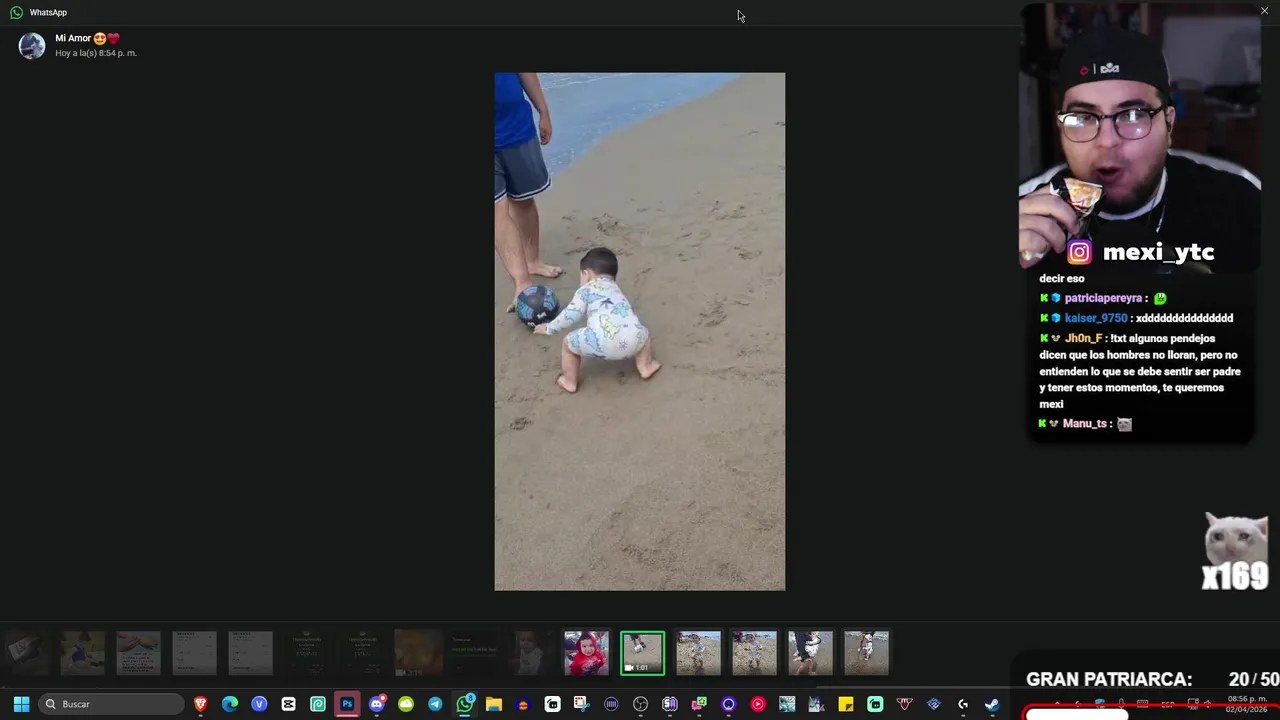Click the WhatsApp taskbar icon with badge
Viewport: 1280px width, 720px height.
(x=465, y=704)
